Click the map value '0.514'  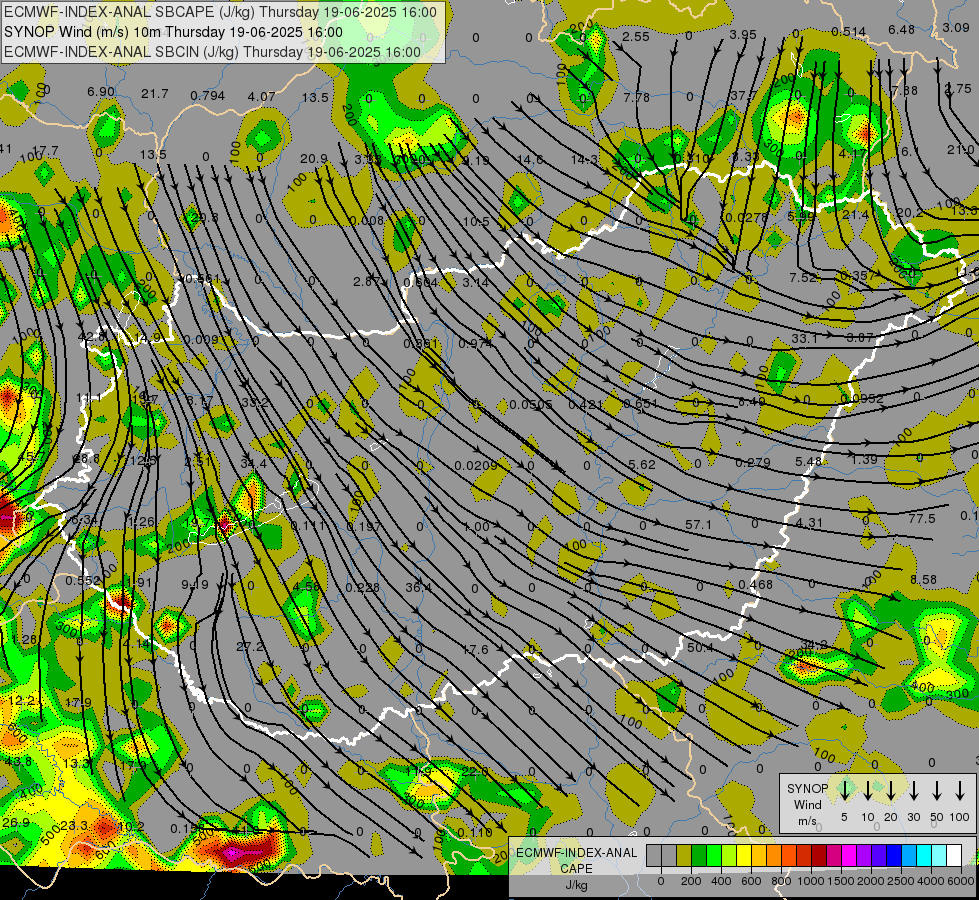point(849,32)
